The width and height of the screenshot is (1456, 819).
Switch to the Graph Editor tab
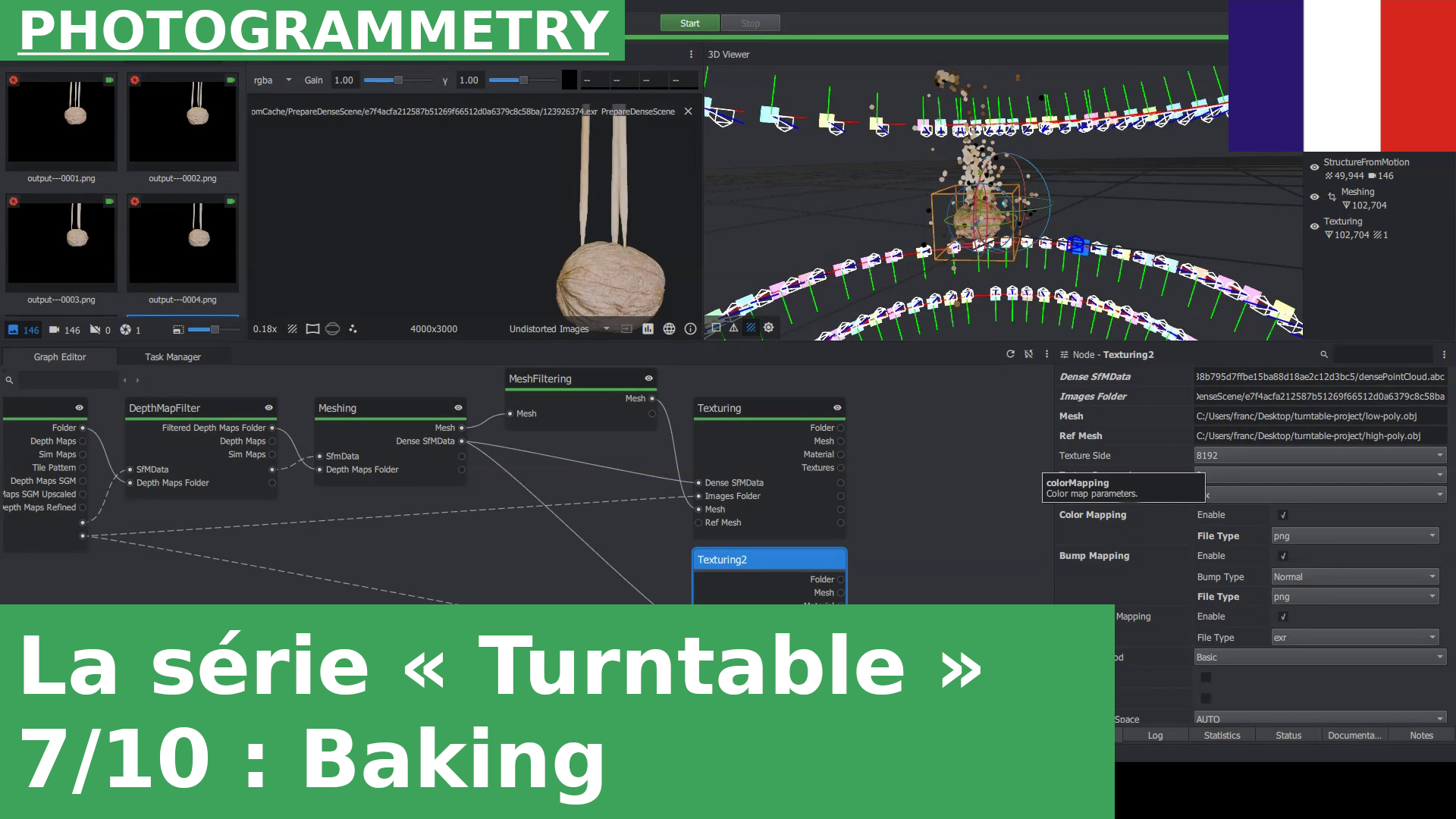(x=60, y=357)
